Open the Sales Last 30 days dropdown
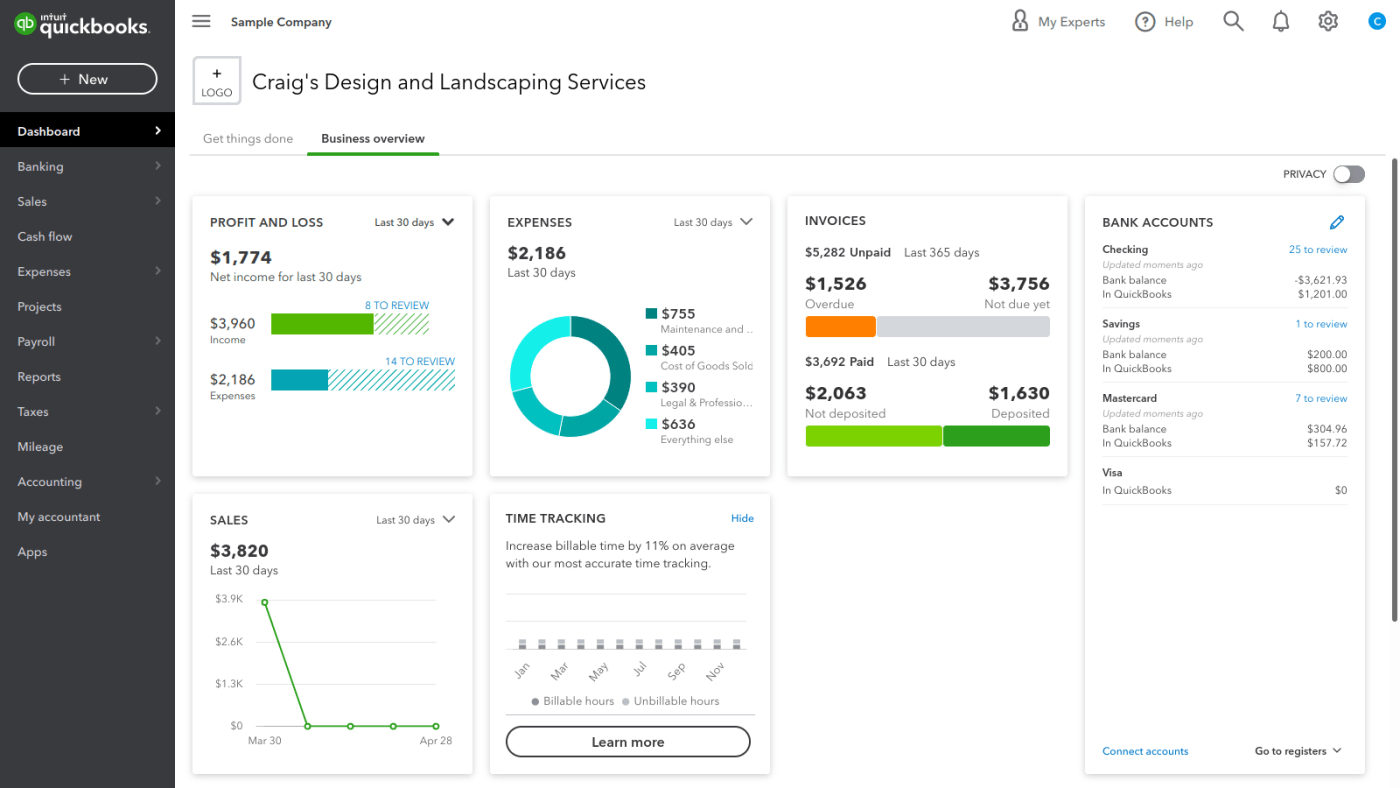Viewport: 1400px width, 788px height. tap(414, 519)
